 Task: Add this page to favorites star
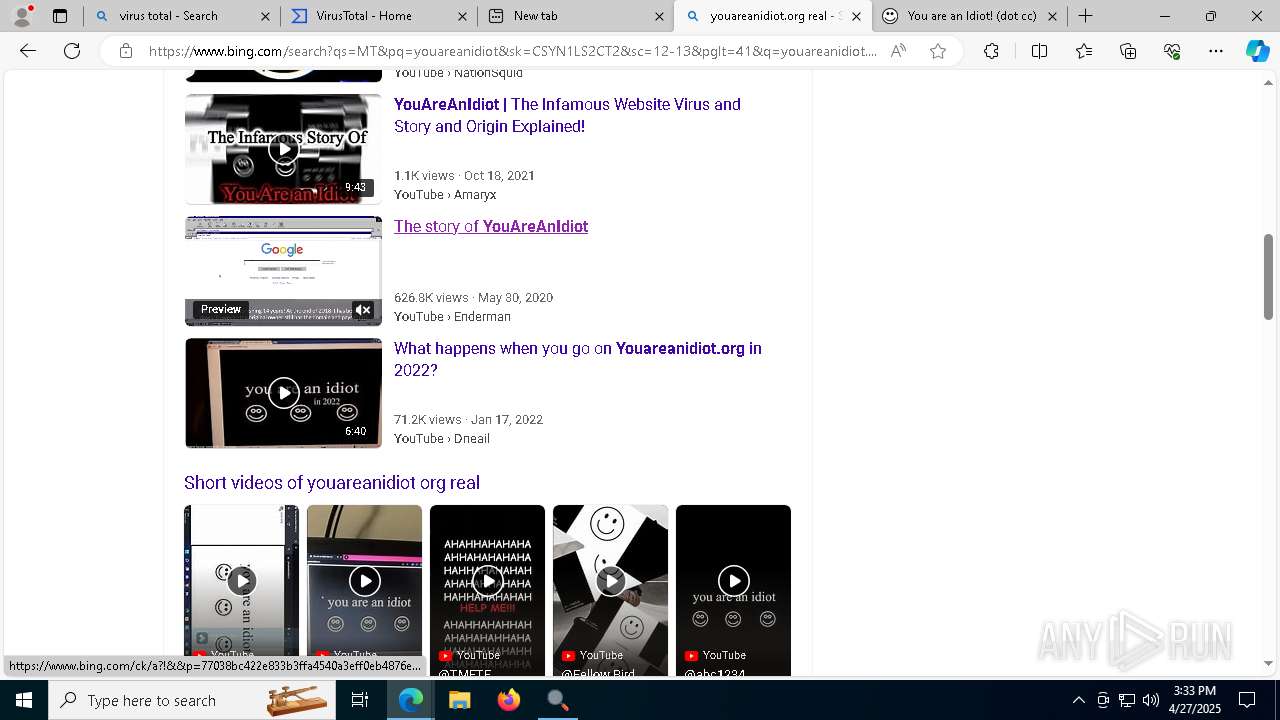click(938, 51)
